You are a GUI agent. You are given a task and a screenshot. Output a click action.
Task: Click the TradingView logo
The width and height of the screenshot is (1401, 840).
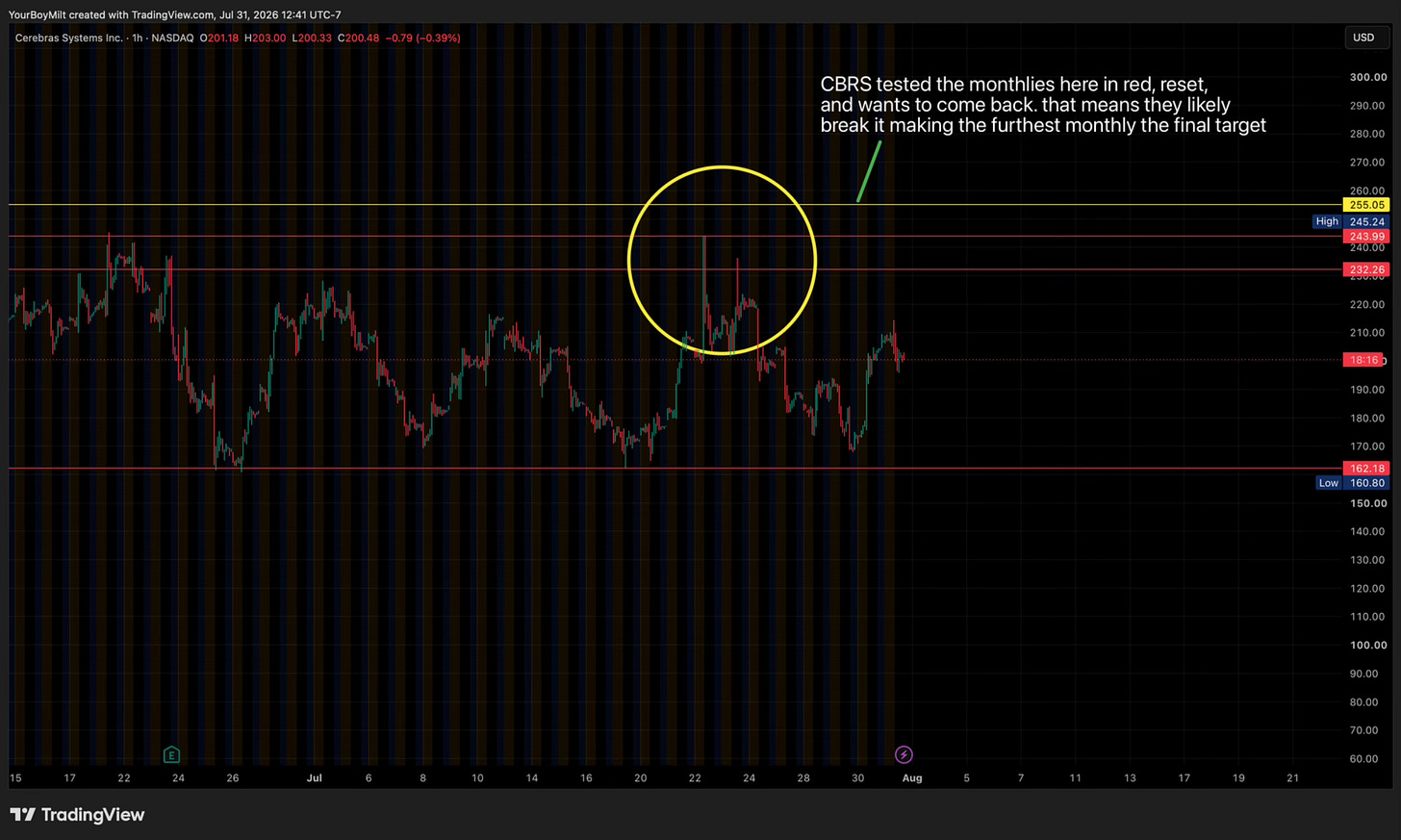(x=77, y=815)
